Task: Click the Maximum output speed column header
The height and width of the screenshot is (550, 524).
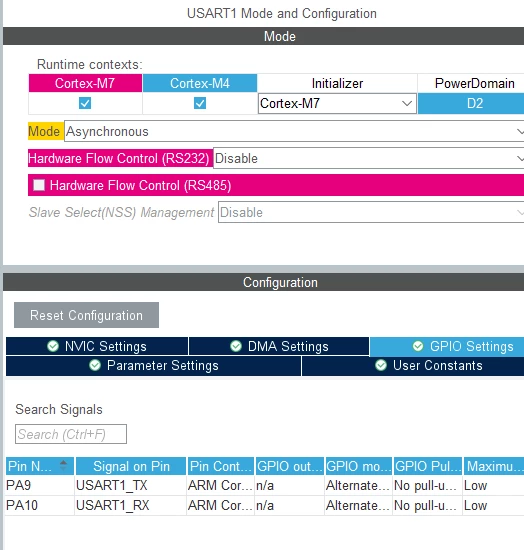Action: [x=494, y=466]
